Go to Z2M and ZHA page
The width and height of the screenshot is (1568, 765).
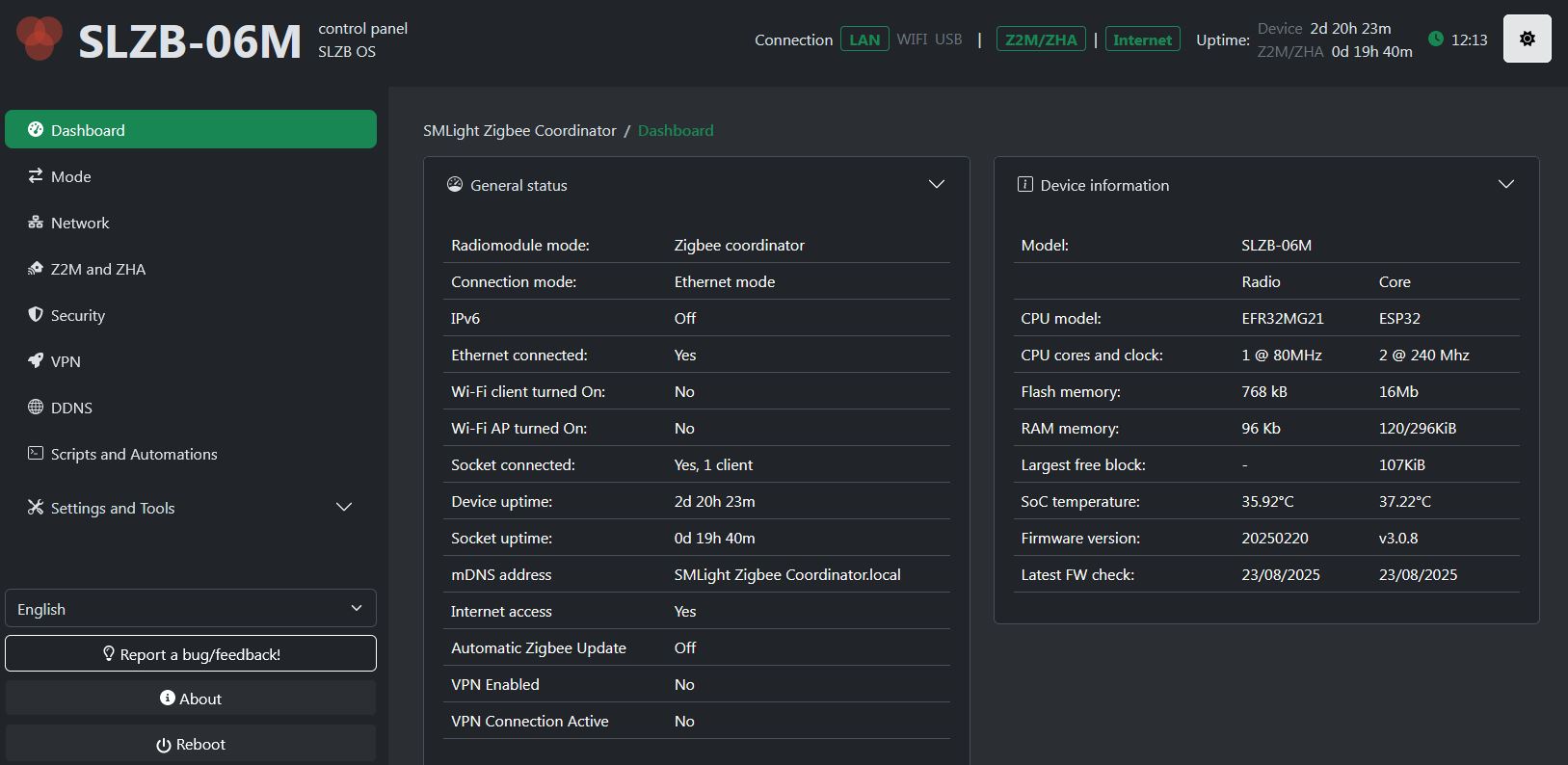point(97,269)
